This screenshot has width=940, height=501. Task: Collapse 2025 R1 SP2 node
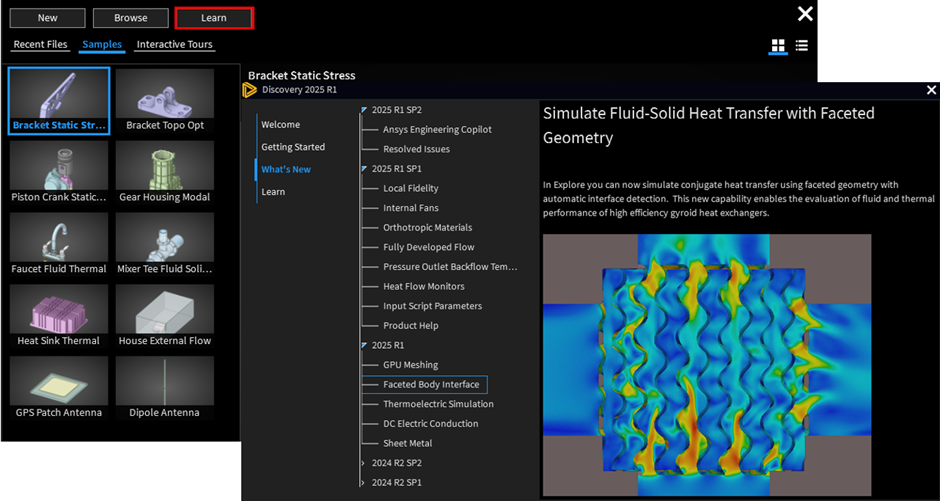tap(364, 110)
